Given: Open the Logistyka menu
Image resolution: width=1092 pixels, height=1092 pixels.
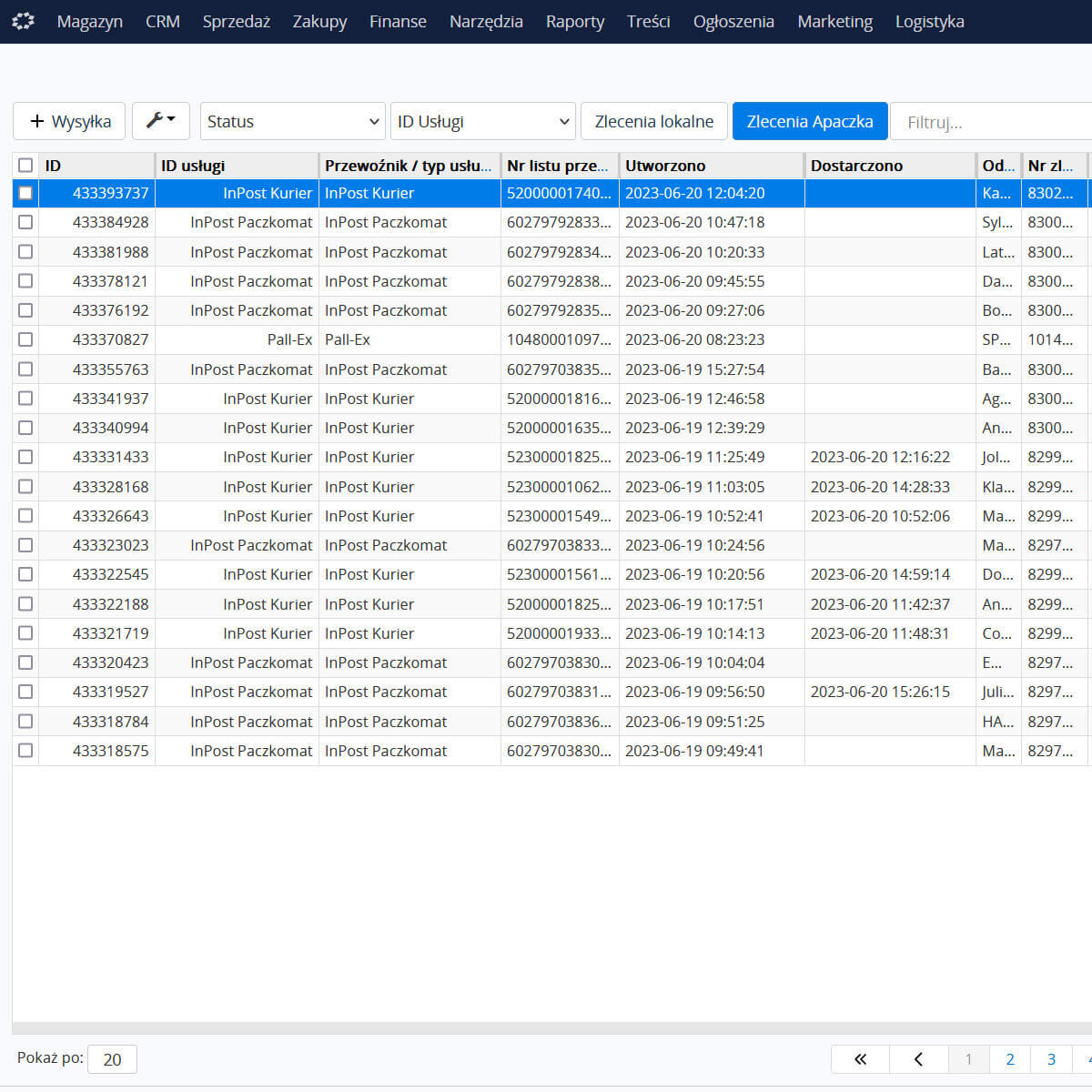Looking at the screenshot, I should [929, 22].
